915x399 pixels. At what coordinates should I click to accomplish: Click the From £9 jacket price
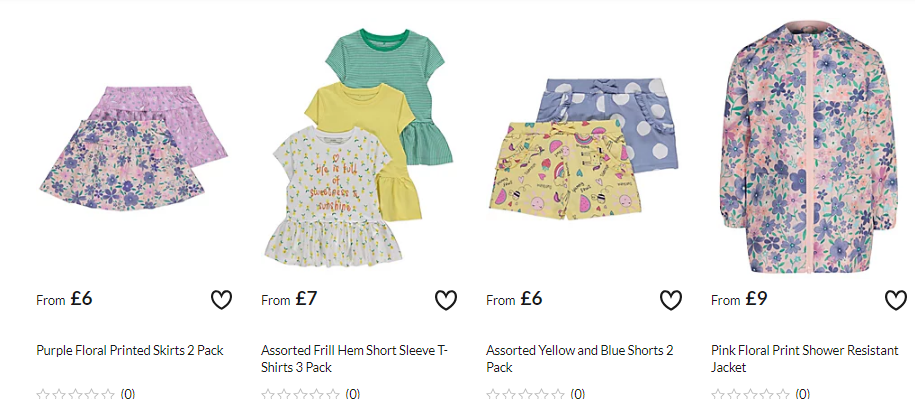pos(739,299)
